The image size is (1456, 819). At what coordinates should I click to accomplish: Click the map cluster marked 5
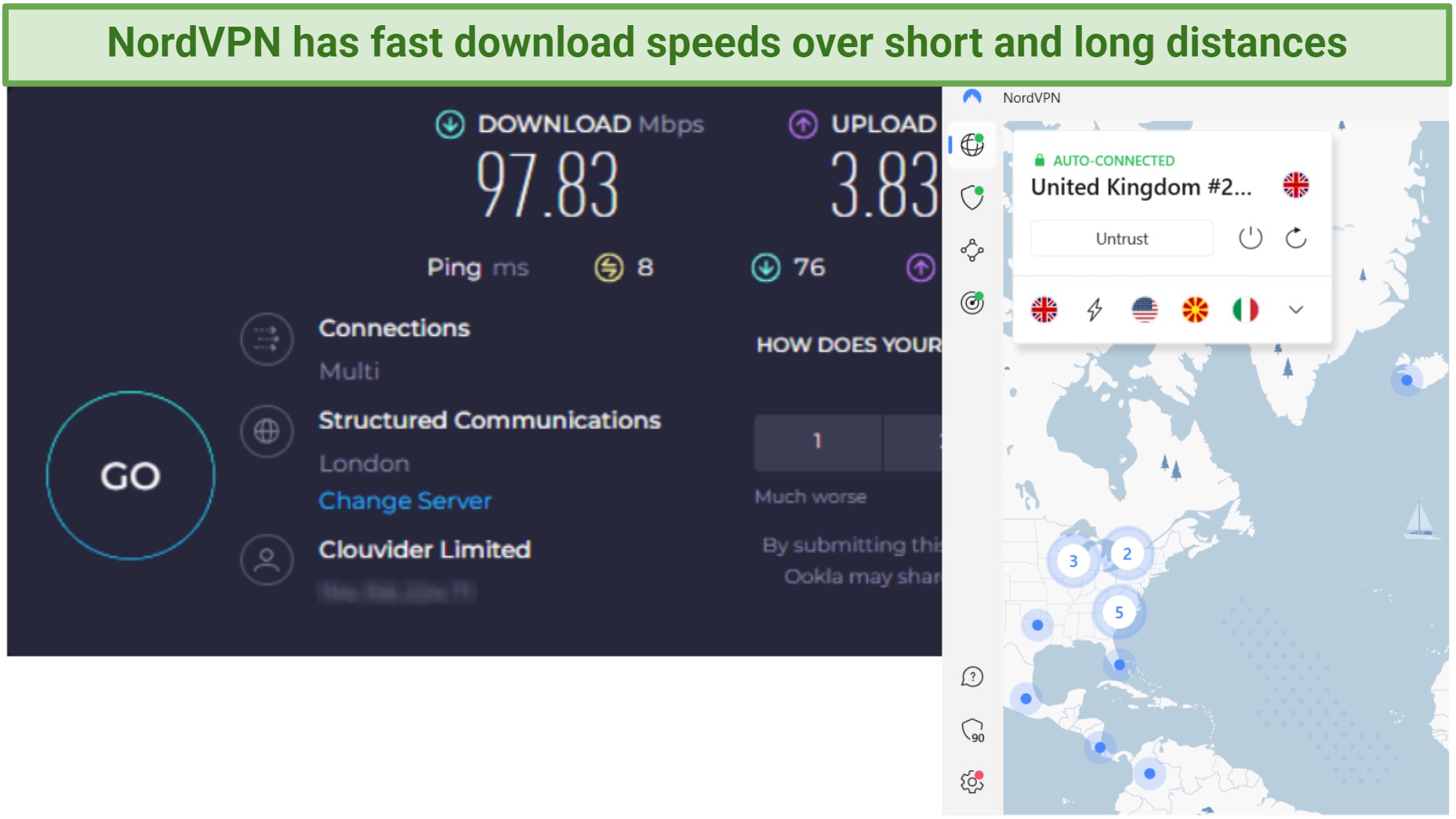pos(1119,613)
